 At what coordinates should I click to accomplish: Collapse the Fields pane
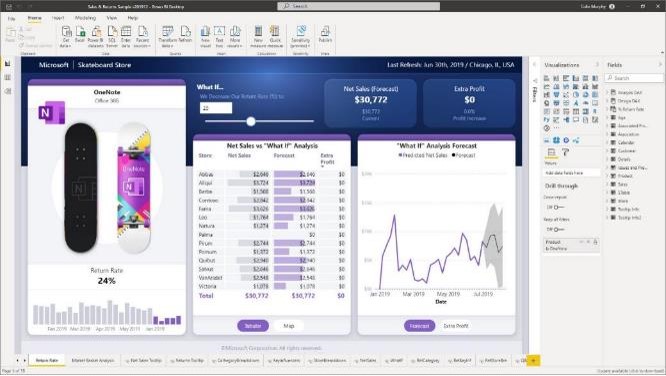click(x=660, y=65)
